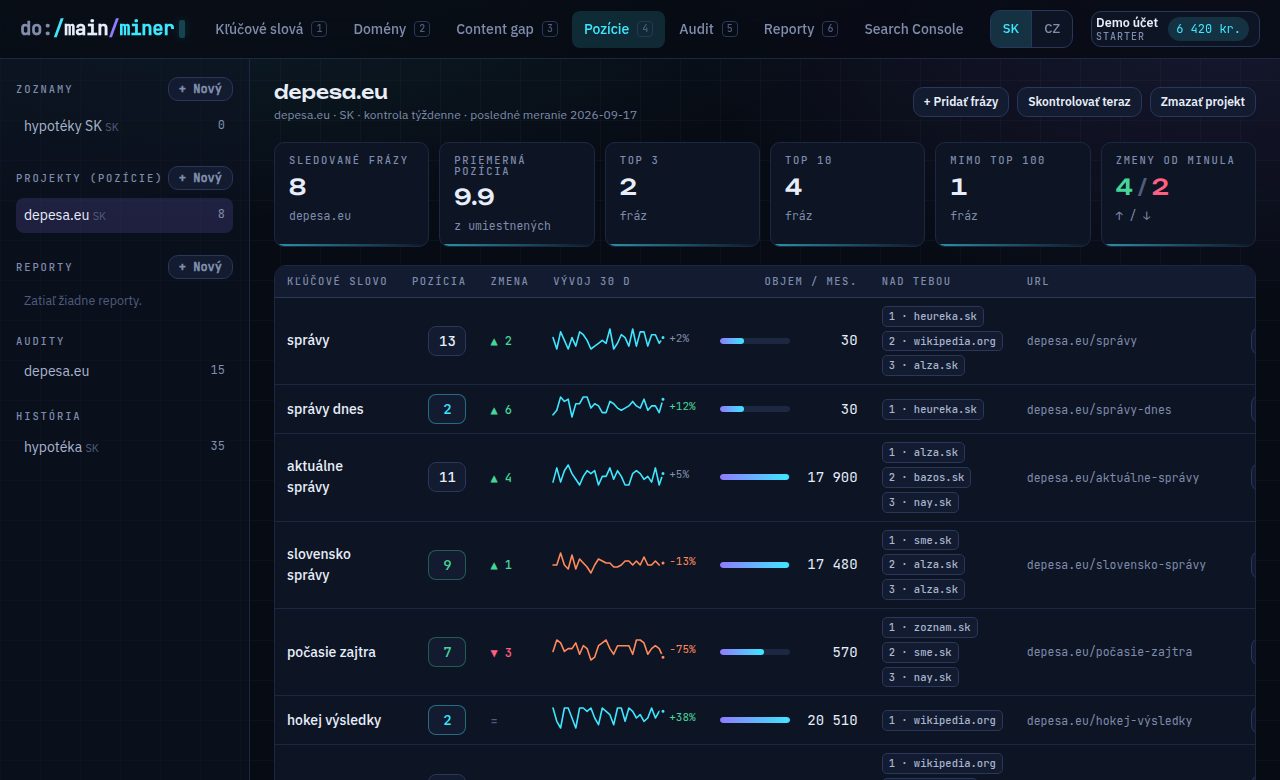Go to the Content gap tab
The image size is (1280, 780).
tap(507, 29)
